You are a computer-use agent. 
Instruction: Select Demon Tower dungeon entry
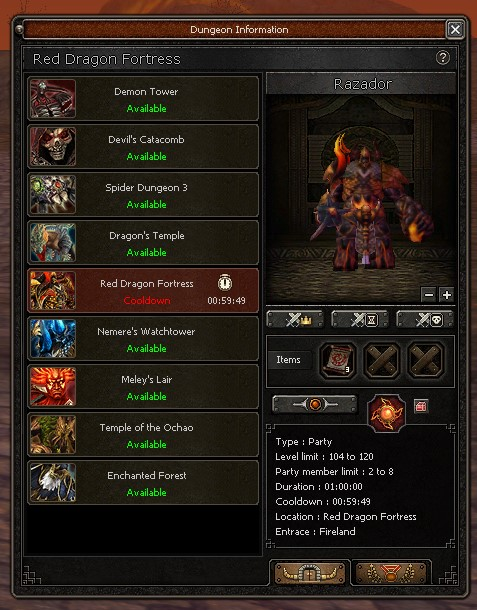143,99
